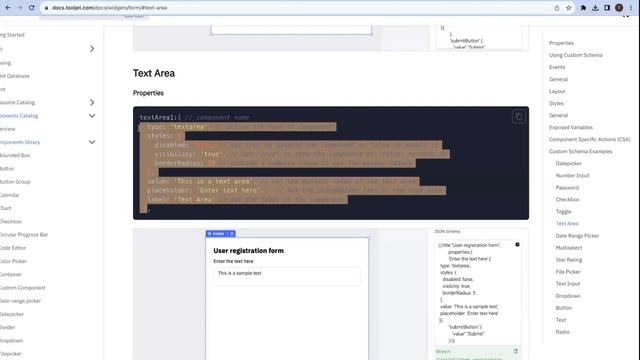Toggle the browser side panel icon
The width and height of the screenshot is (640, 360).
pyautogui.click(x=607, y=8)
